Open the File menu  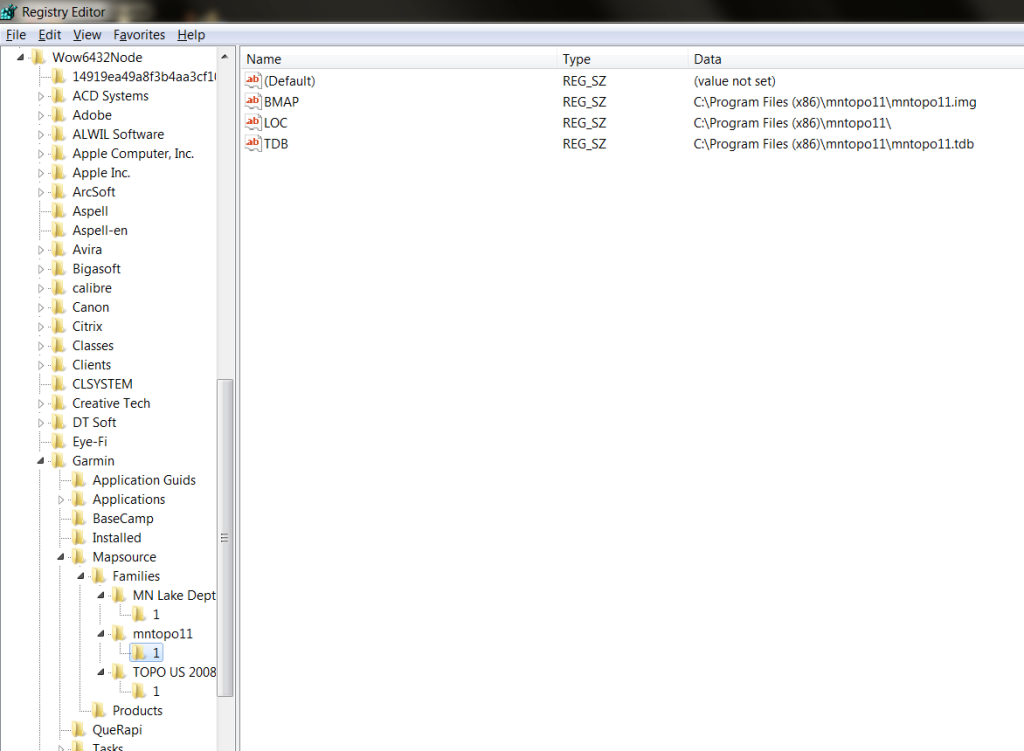click(x=16, y=35)
